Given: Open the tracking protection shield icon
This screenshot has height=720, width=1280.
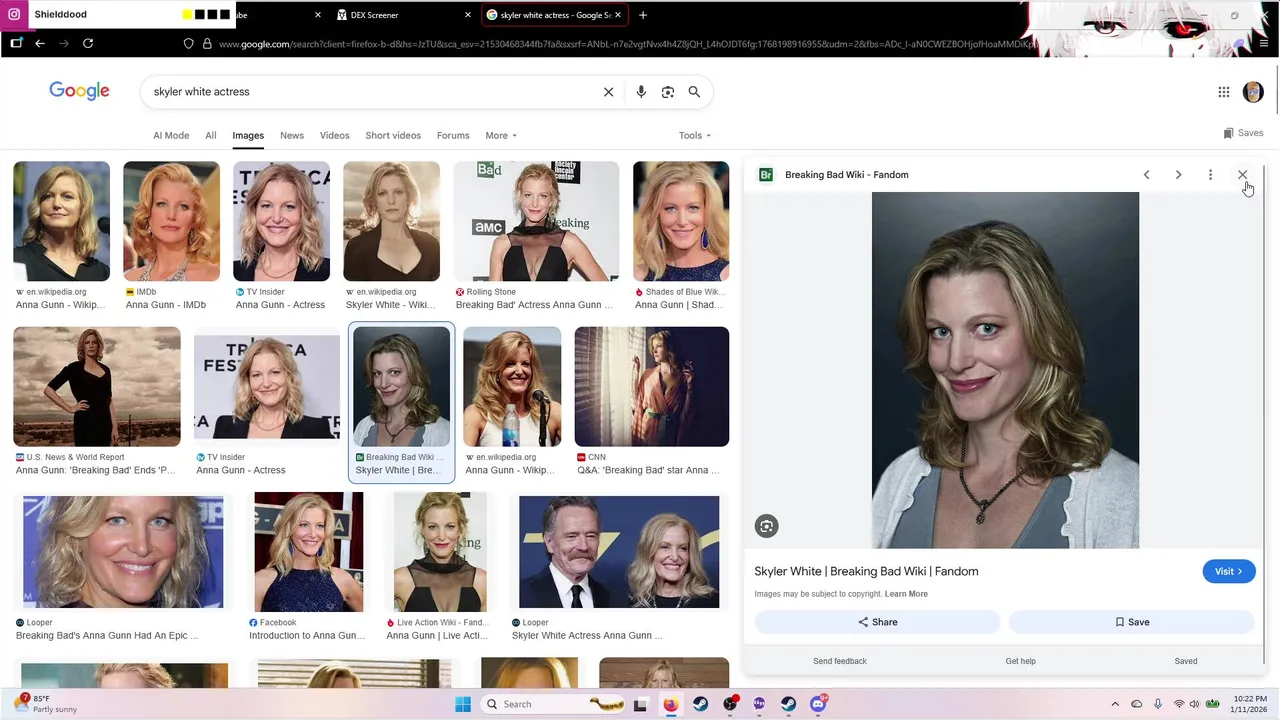Looking at the screenshot, I should [x=188, y=43].
